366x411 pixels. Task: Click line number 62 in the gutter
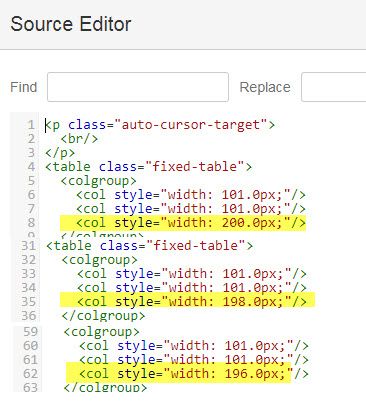click(x=30, y=373)
